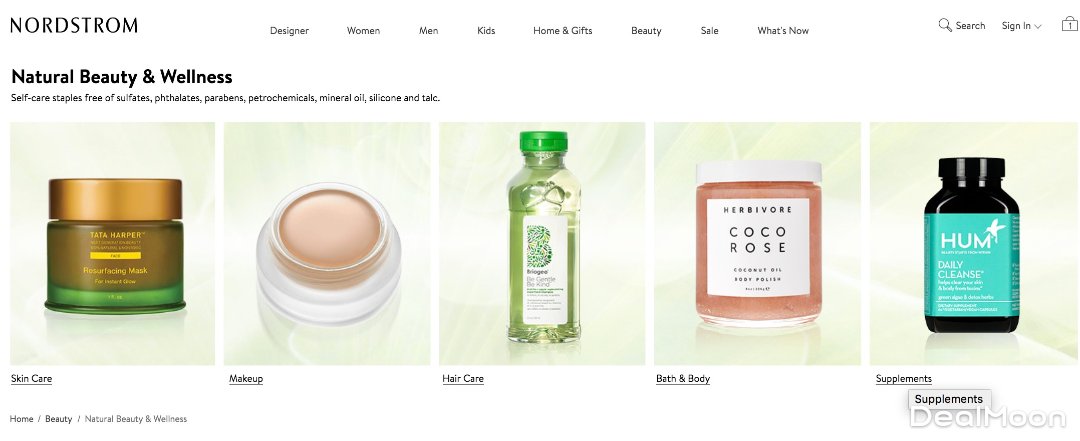Go to Home & Gifts menu
The height and width of the screenshot is (441, 1080).
(563, 30)
